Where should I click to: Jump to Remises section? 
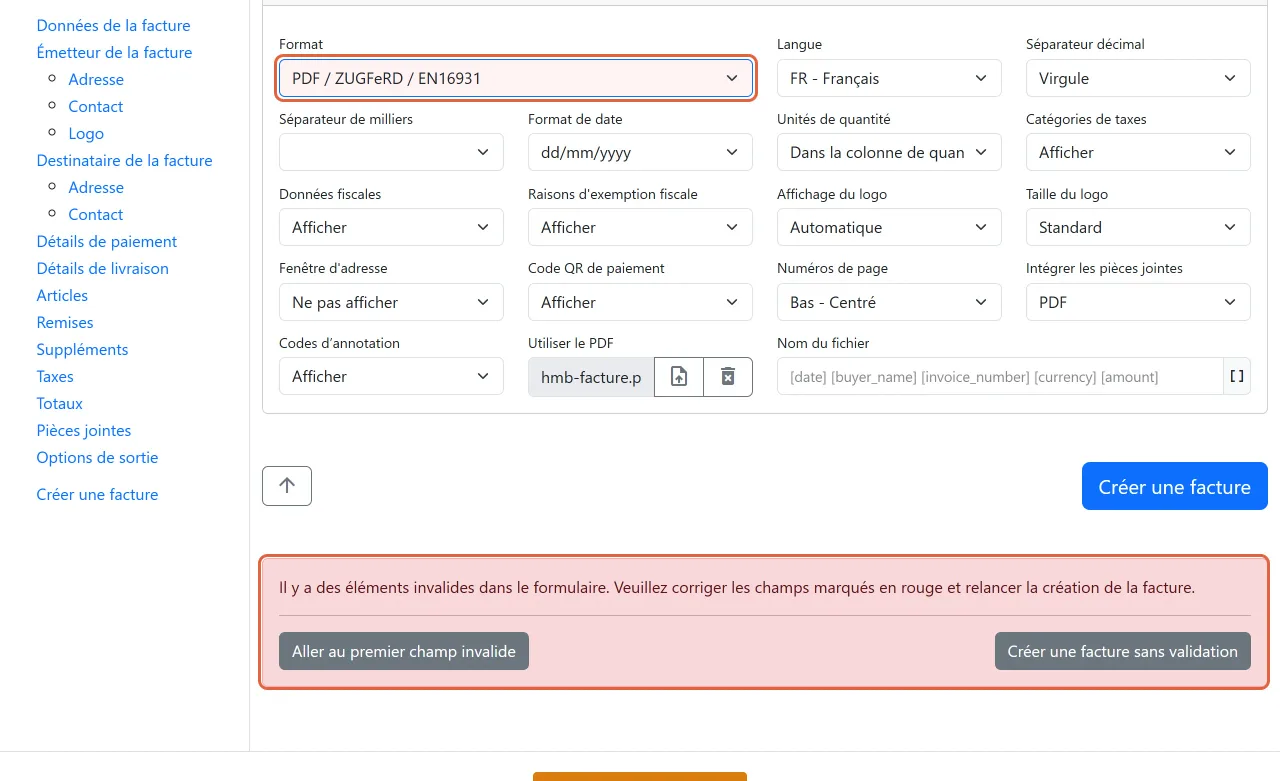click(x=65, y=322)
